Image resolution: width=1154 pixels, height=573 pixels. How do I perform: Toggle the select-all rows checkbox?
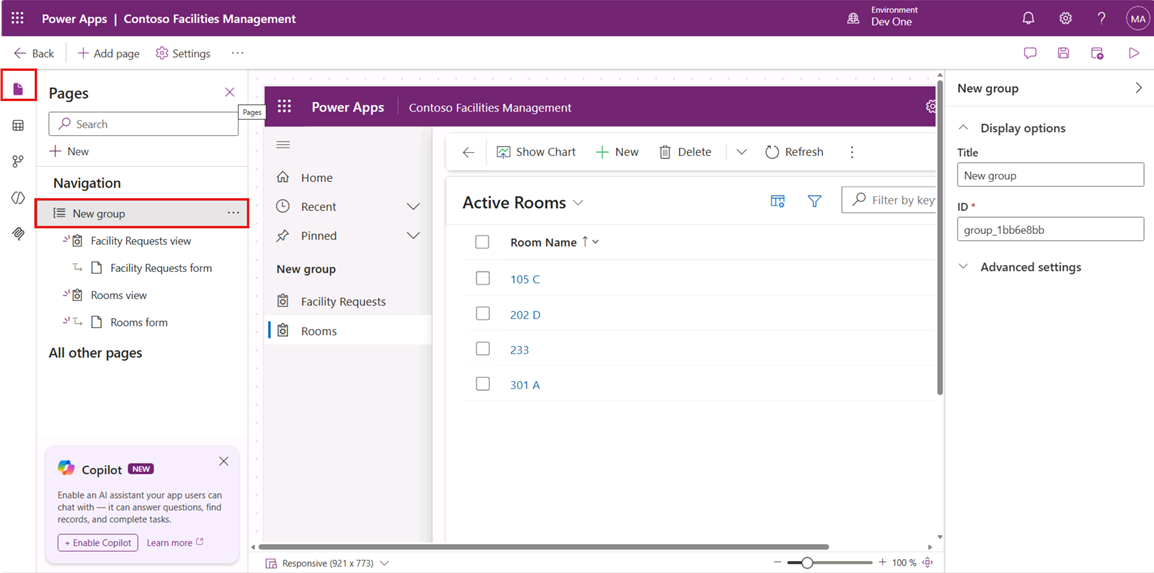pos(482,242)
